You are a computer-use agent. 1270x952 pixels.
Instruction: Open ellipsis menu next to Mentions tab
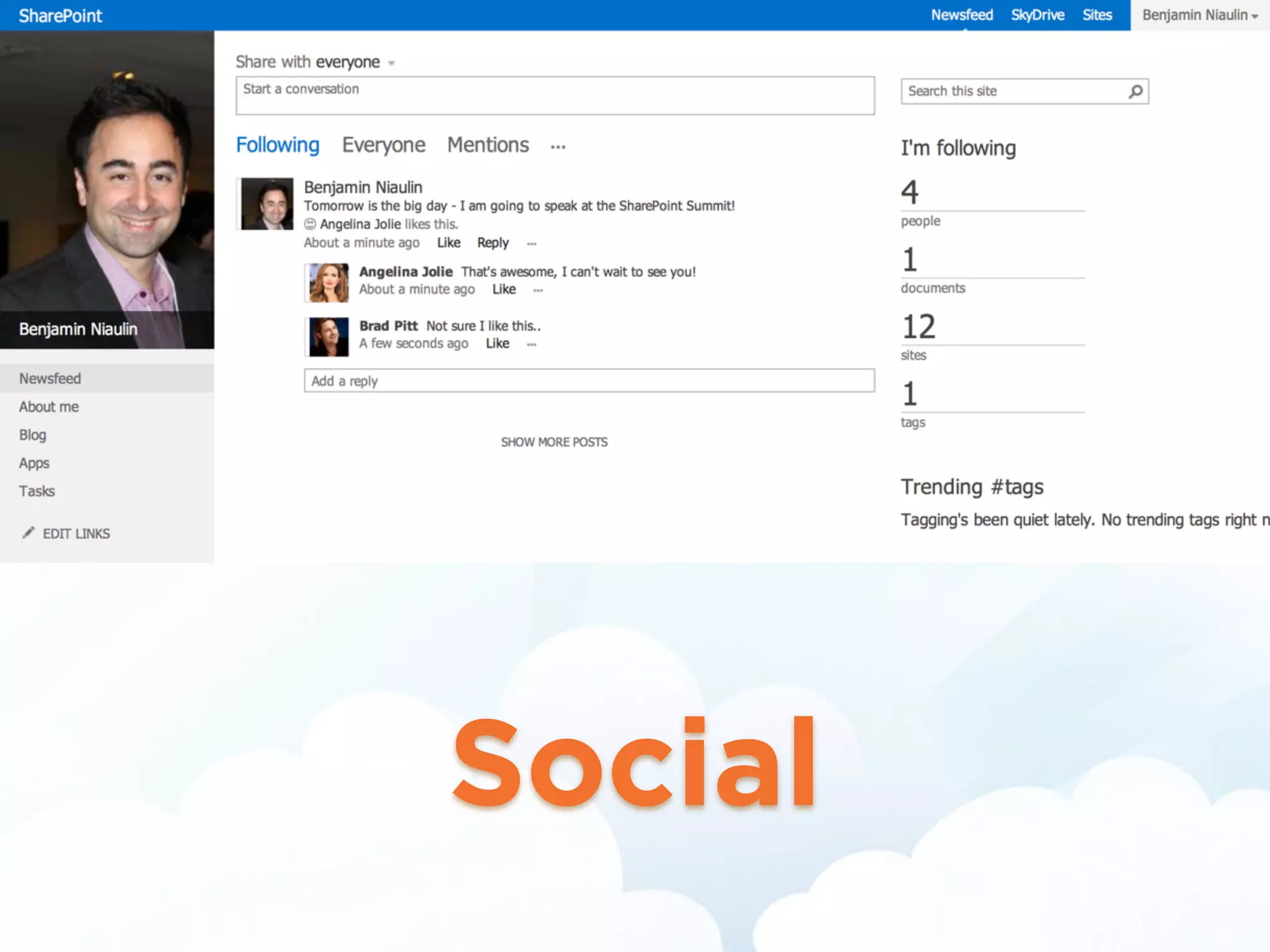558,147
